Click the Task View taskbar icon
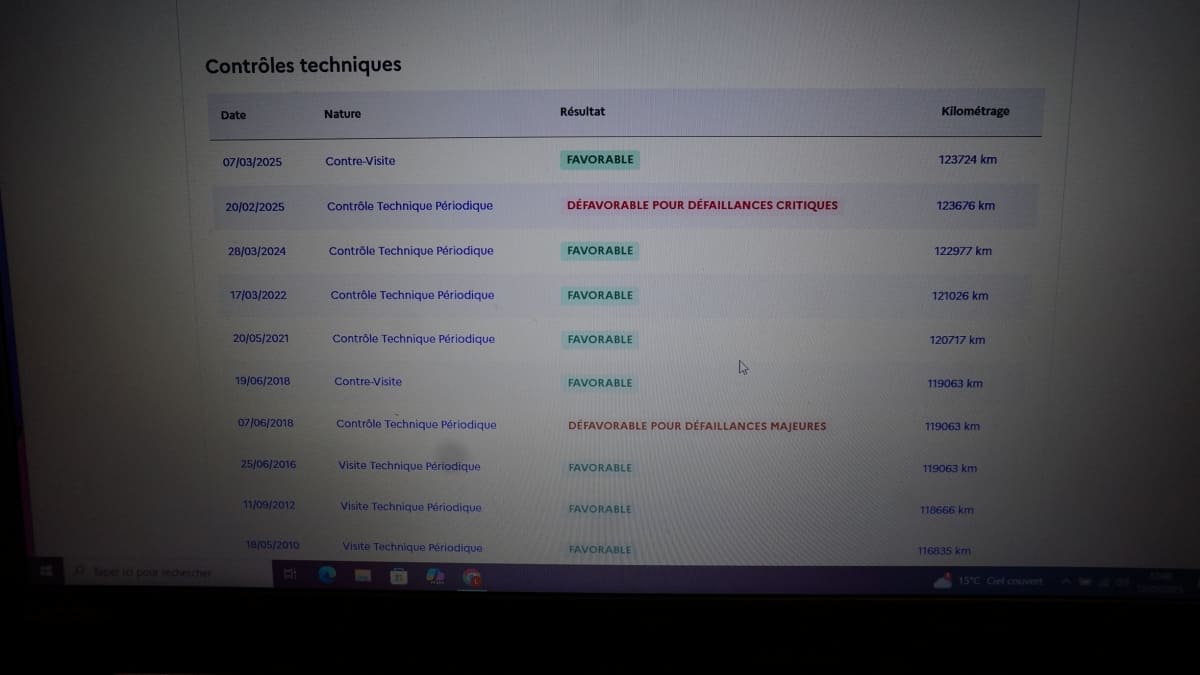 click(x=290, y=574)
